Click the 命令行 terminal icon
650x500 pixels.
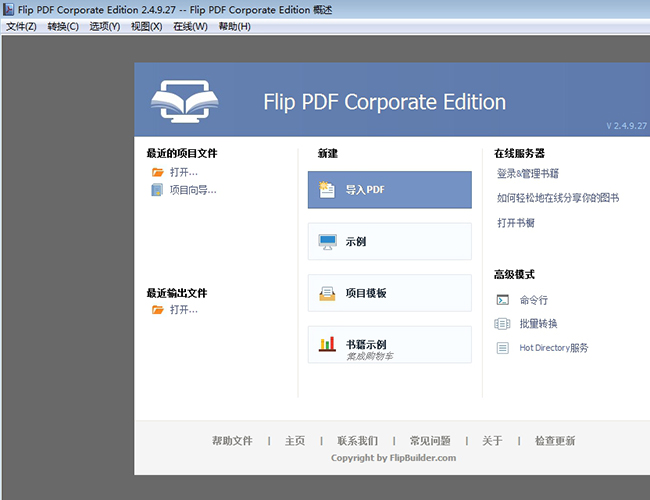pos(503,300)
